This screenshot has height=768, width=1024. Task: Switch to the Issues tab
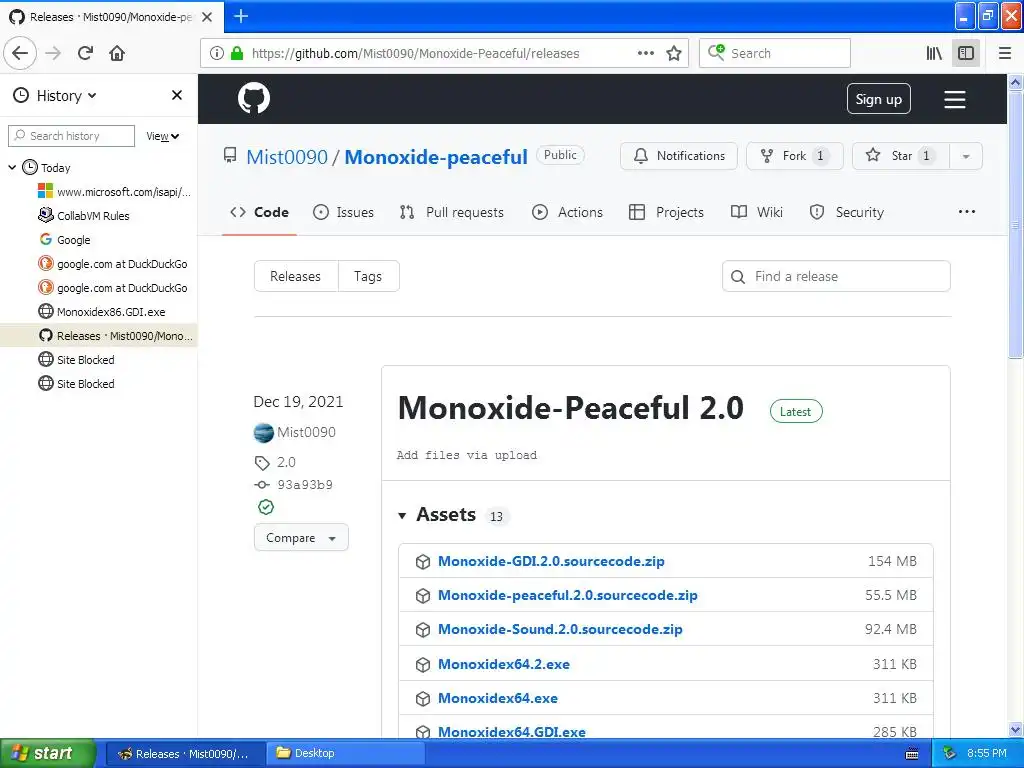coord(344,212)
